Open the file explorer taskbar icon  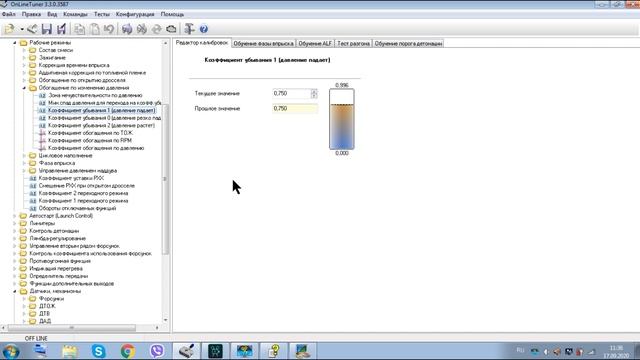pos(69,351)
